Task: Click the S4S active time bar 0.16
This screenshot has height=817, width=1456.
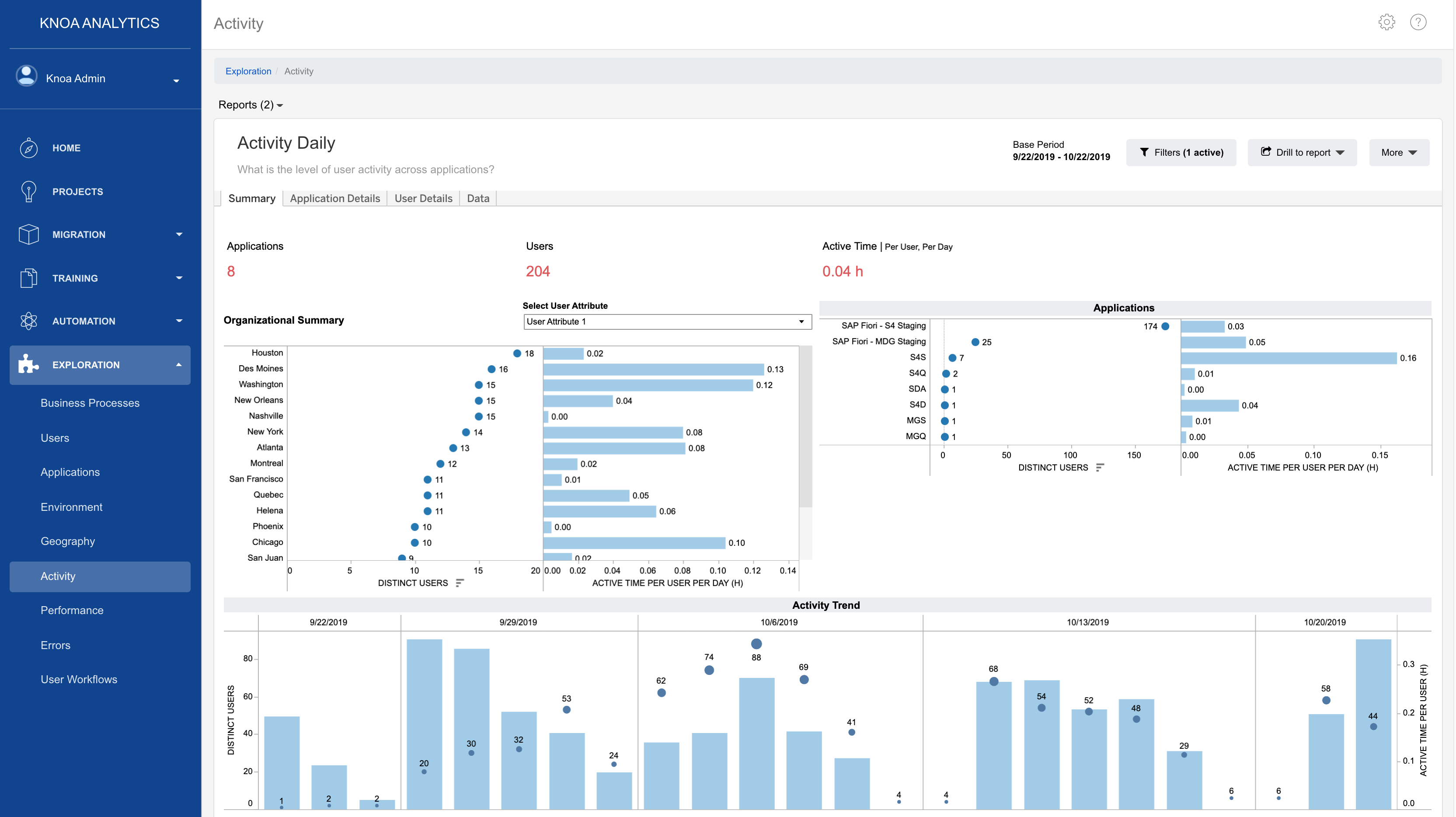Action: coord(1289,358)
